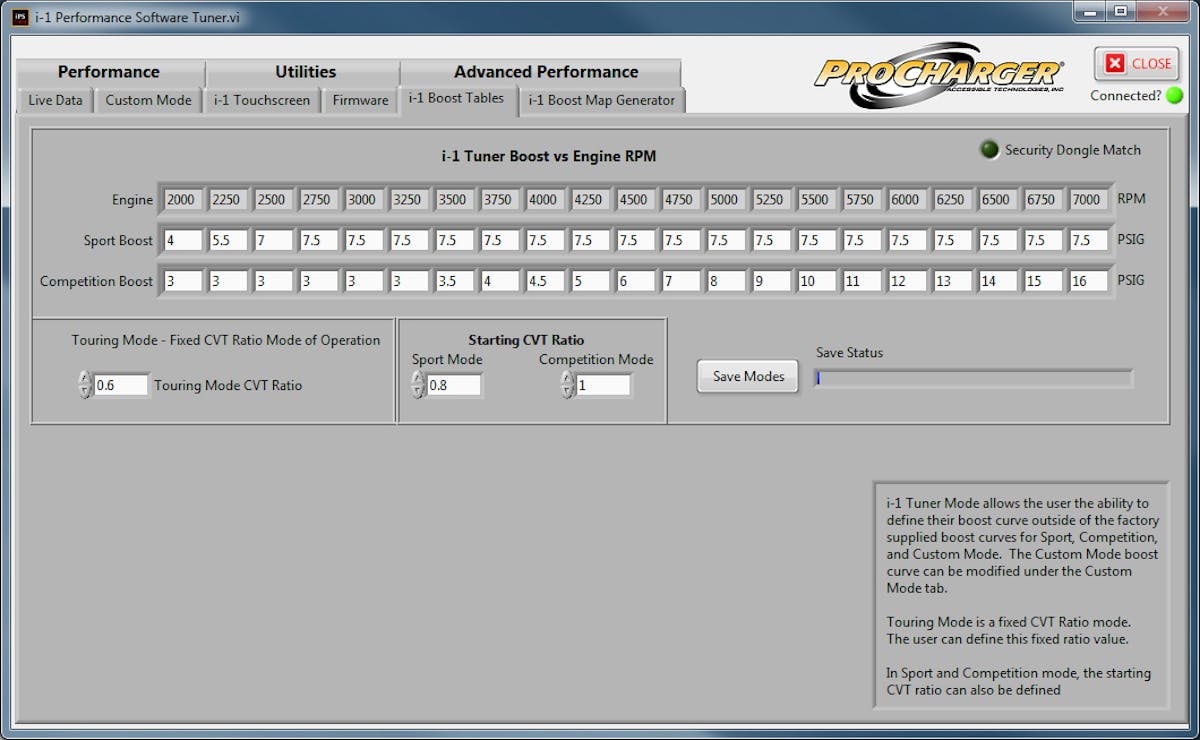Open the i-1 Touchscreen tab
This screenshot has height=740, width=1200.
[x=262, y=100]
